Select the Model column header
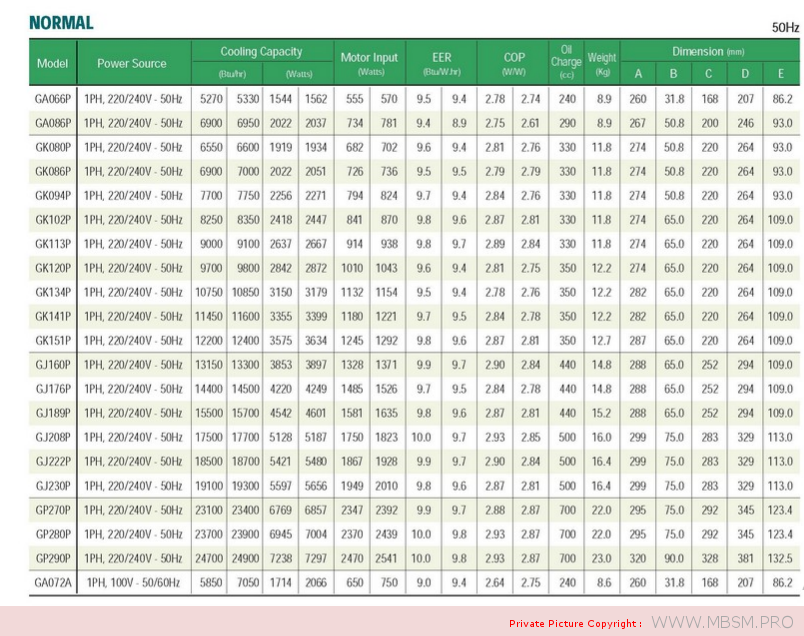Screen dimensions: 804x636 click(52, 64)
